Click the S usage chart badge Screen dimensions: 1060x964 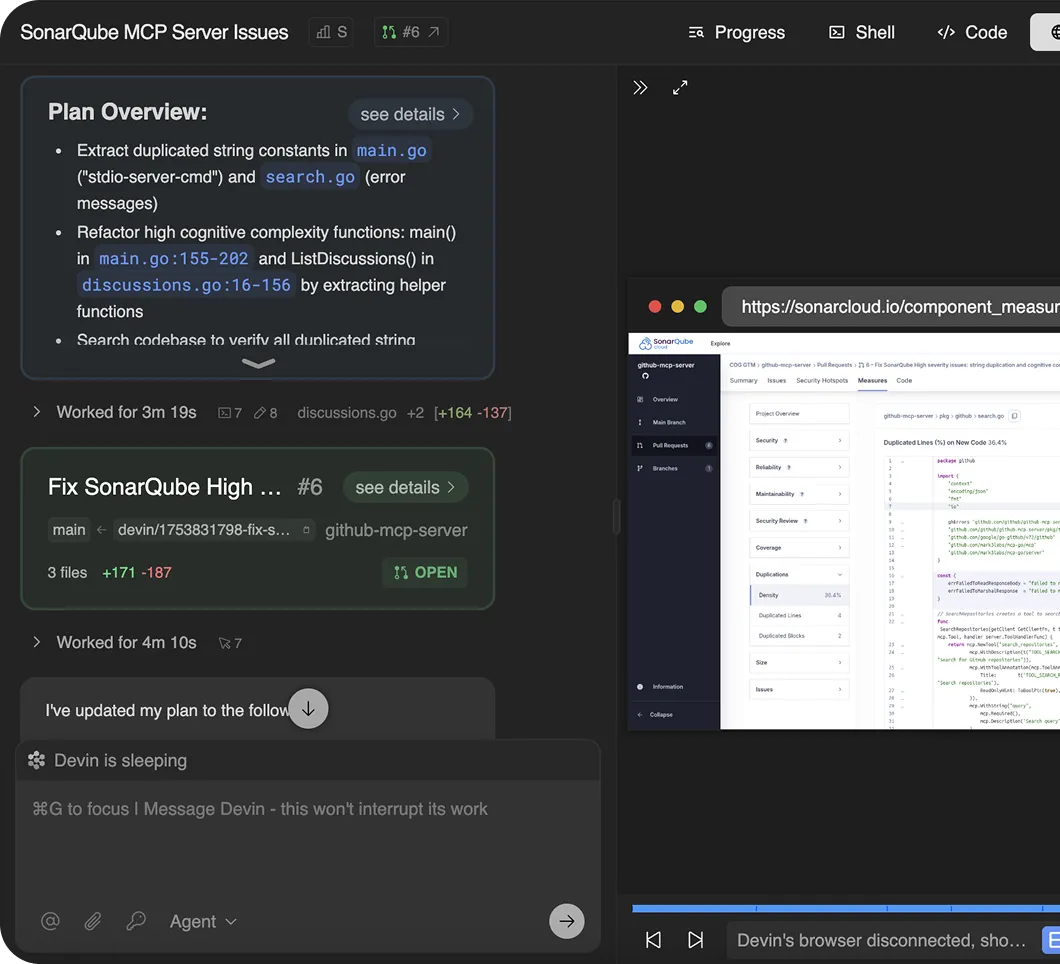(331, 32)
